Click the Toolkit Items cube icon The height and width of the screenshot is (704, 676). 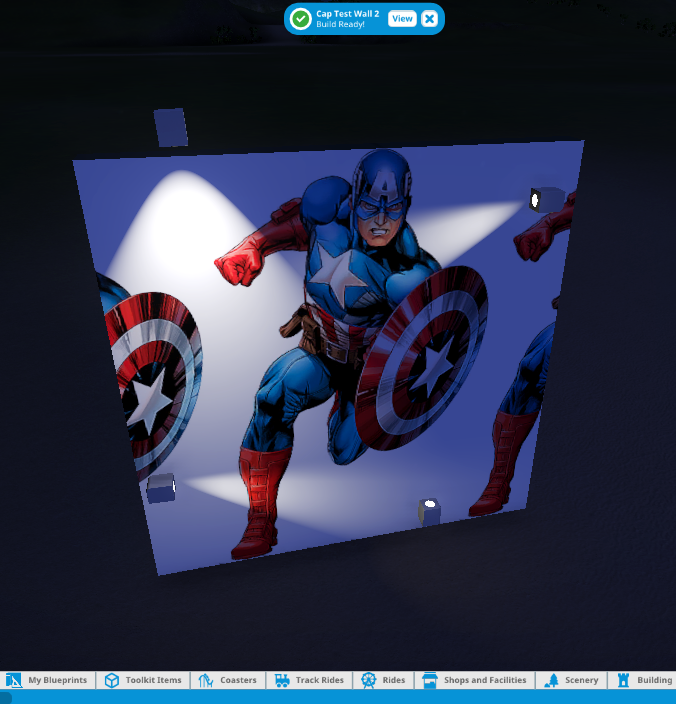pyautogui.click(x=112, y=680)
